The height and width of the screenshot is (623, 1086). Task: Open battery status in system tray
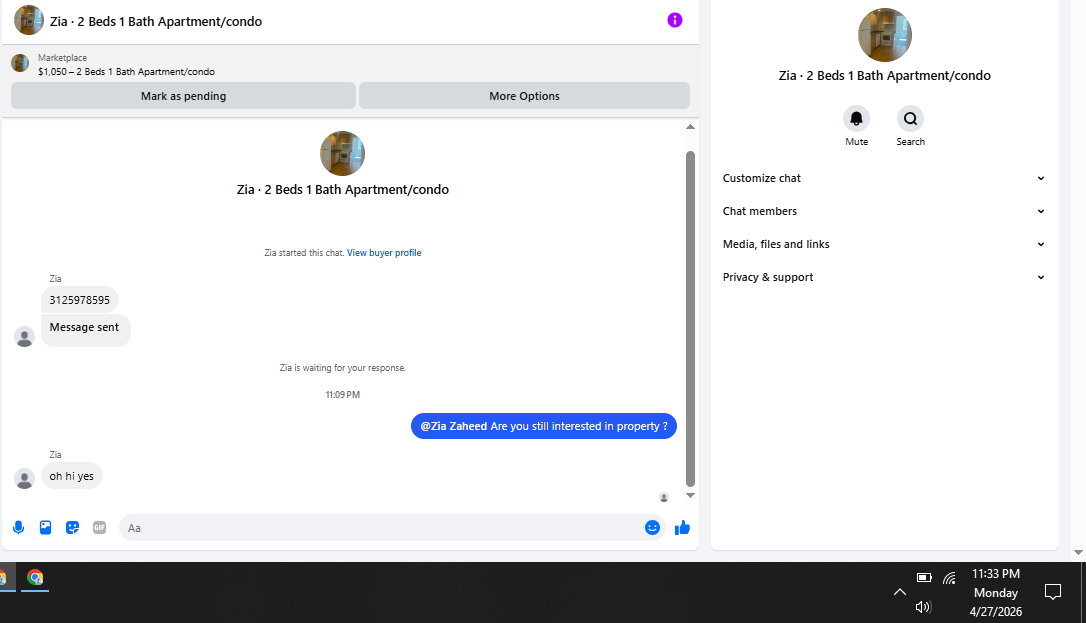(924, 577)
